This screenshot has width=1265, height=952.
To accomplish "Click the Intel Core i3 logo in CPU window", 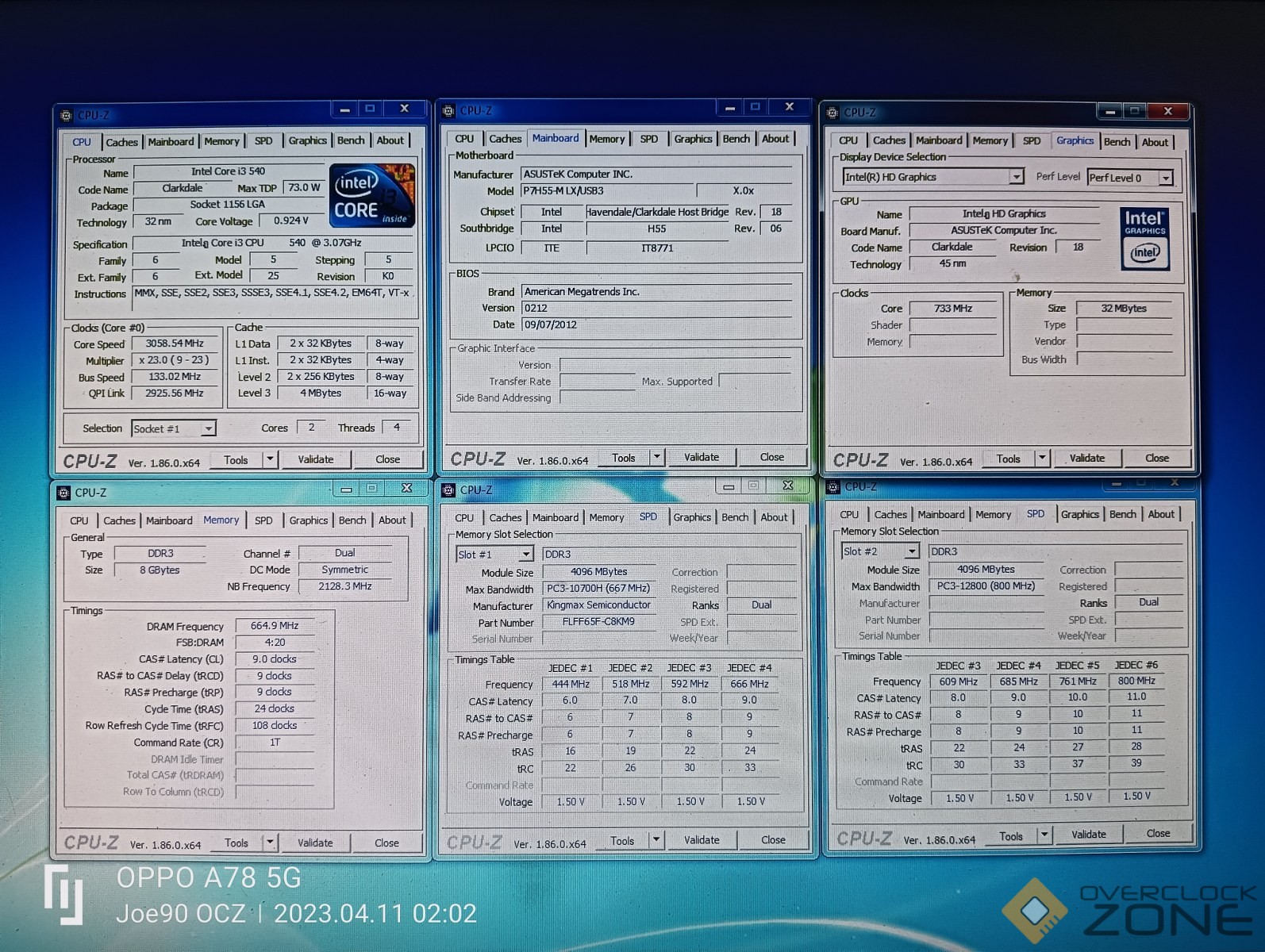I will pyautogui.click(x=371, y=195).
